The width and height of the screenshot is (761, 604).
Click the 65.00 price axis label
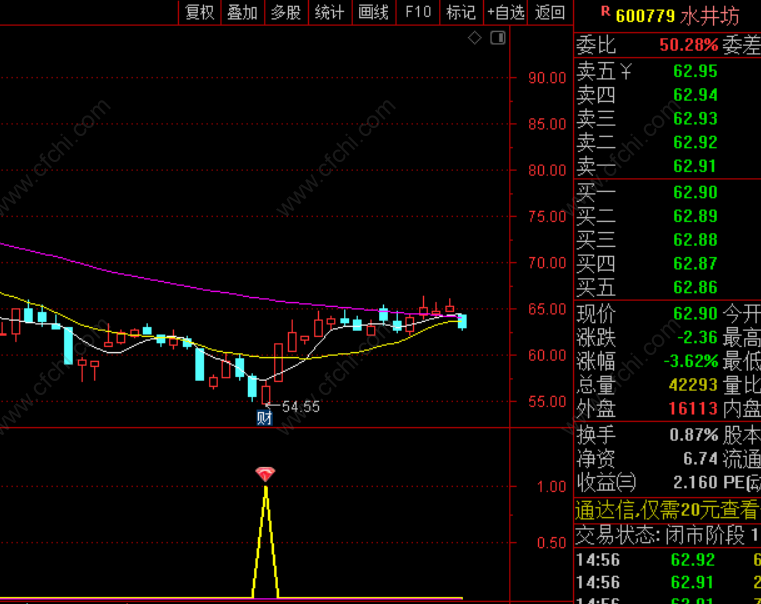tap(547, 309)
